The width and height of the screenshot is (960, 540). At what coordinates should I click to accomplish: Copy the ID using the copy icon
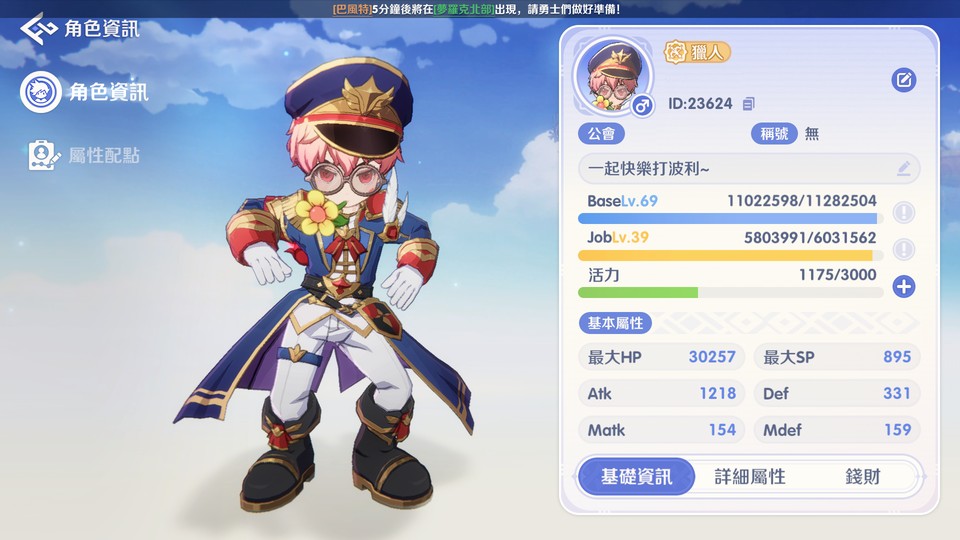(x=748, y=104)
